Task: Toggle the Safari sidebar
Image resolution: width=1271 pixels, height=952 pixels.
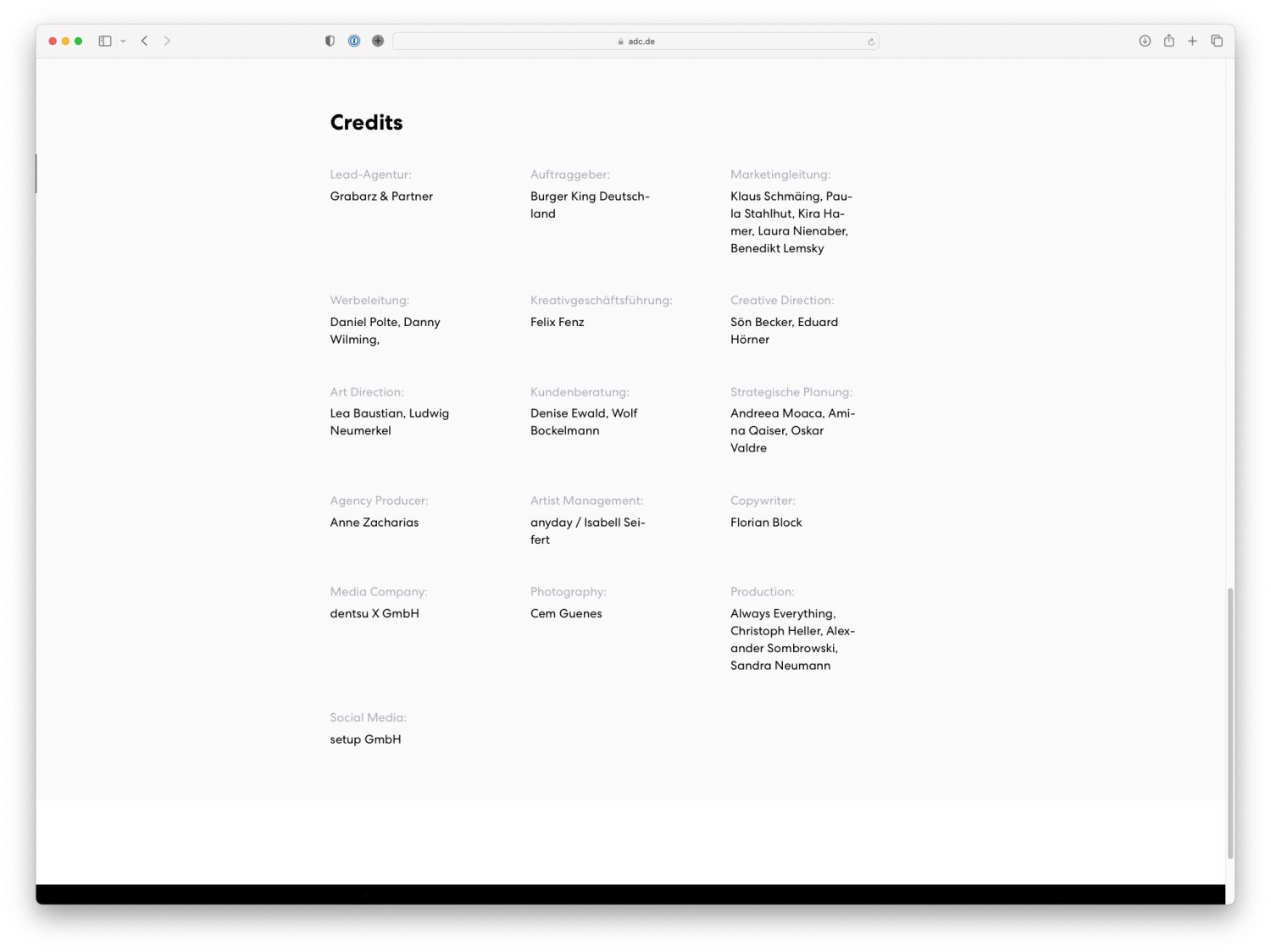Action: coord(105,41)
